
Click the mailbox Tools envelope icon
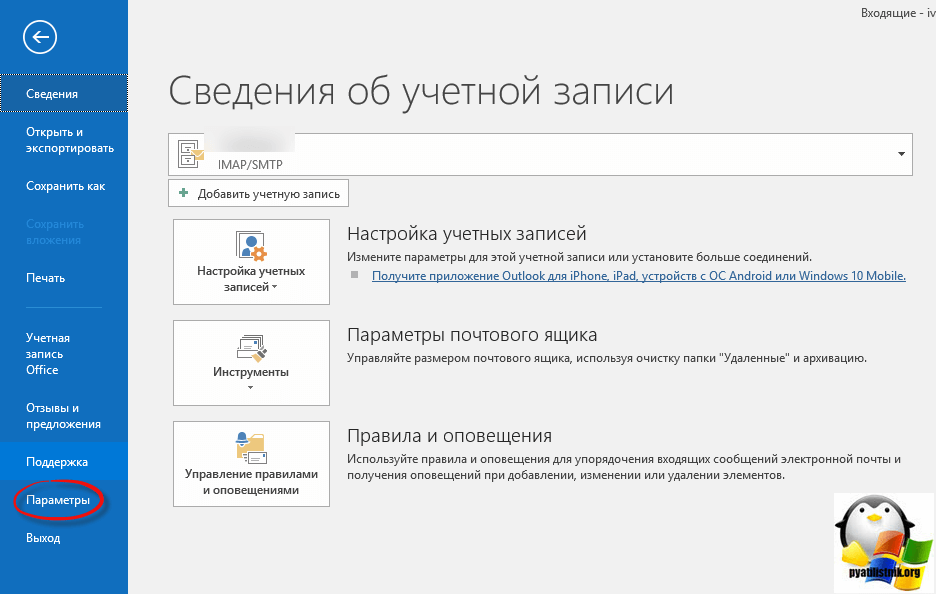(x=250, y=347)
